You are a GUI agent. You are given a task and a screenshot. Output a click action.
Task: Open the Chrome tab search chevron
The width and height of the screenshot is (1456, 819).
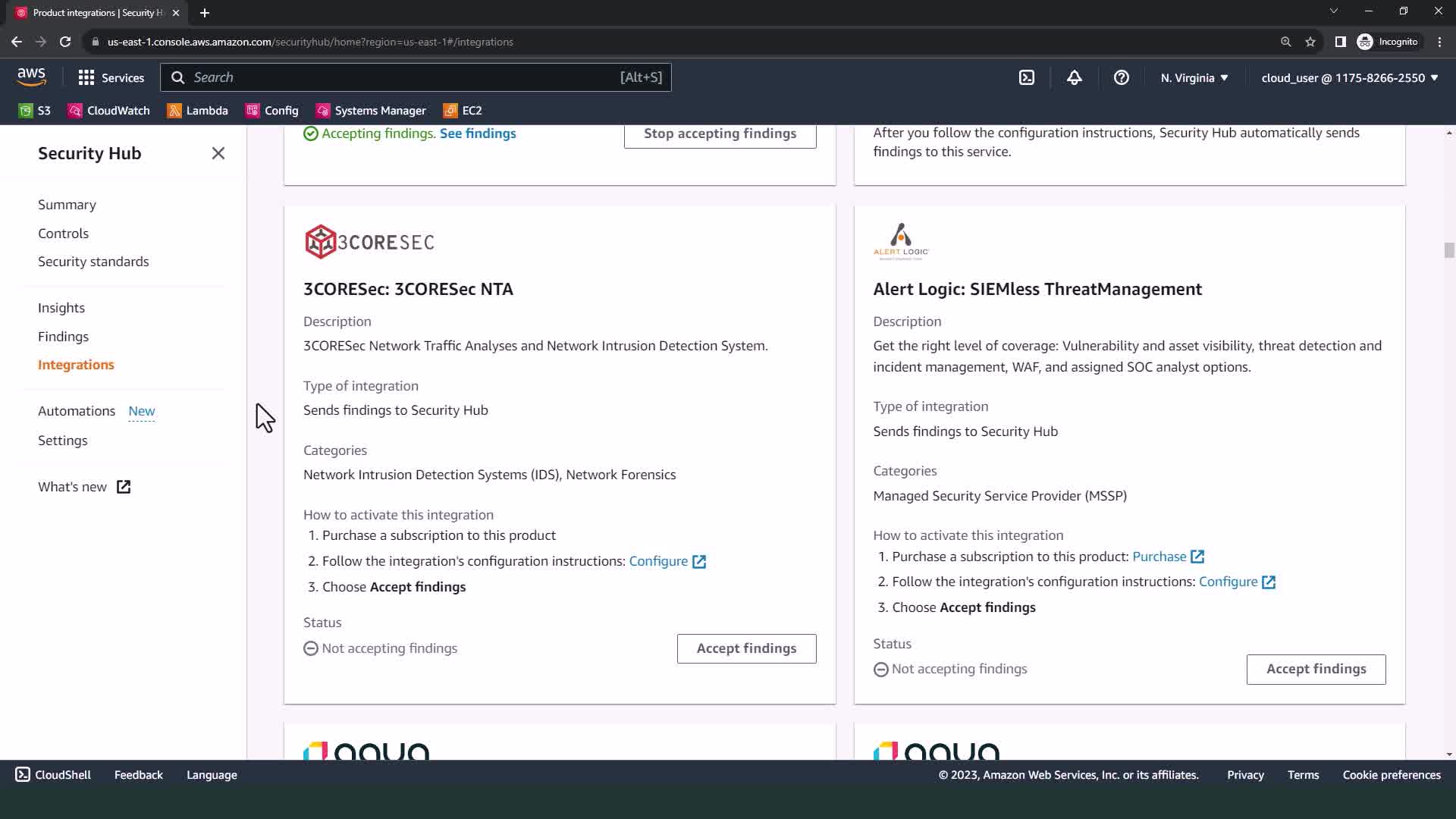[1333, 11]
